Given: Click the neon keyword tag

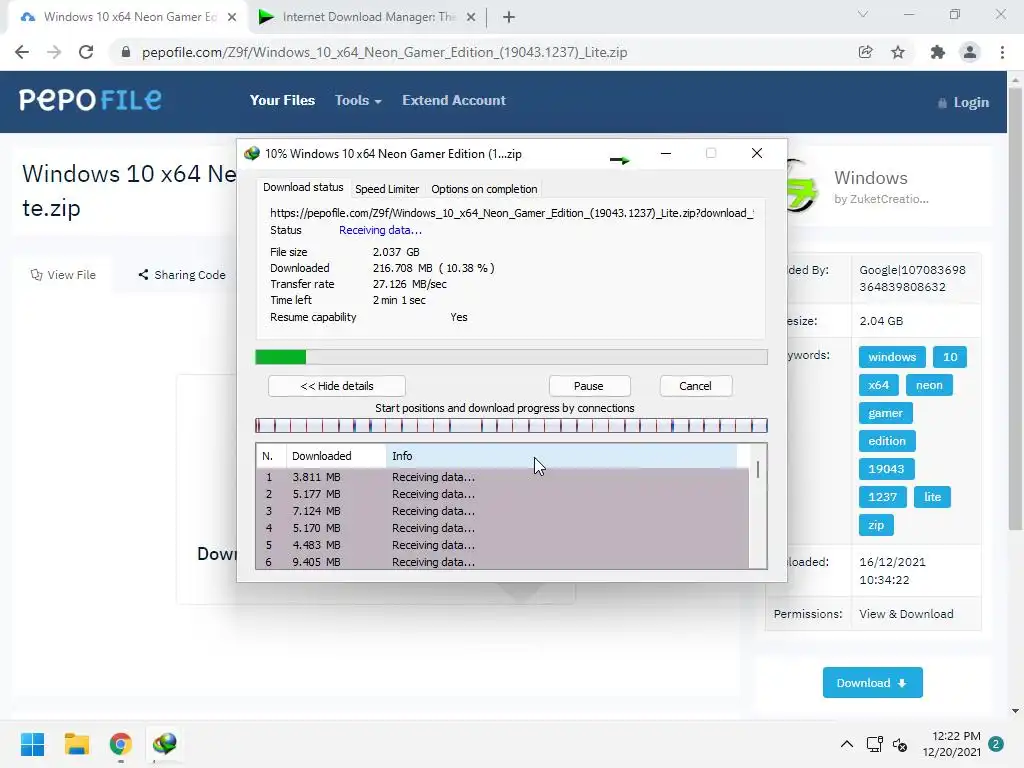Looking at the screenshot, I should [929, 385].
